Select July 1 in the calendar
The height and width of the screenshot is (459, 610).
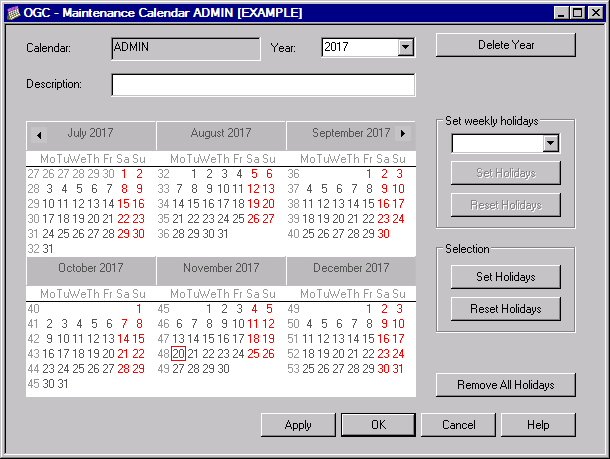click(x=124, y=174)
